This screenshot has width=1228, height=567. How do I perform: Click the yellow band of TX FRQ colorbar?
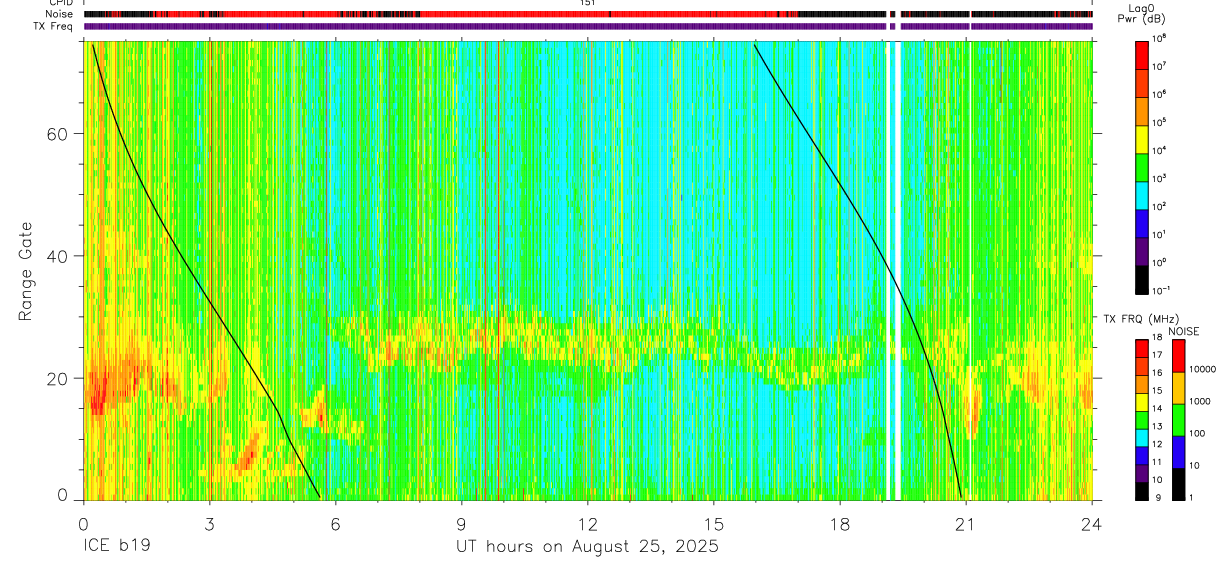(1141, 401)
